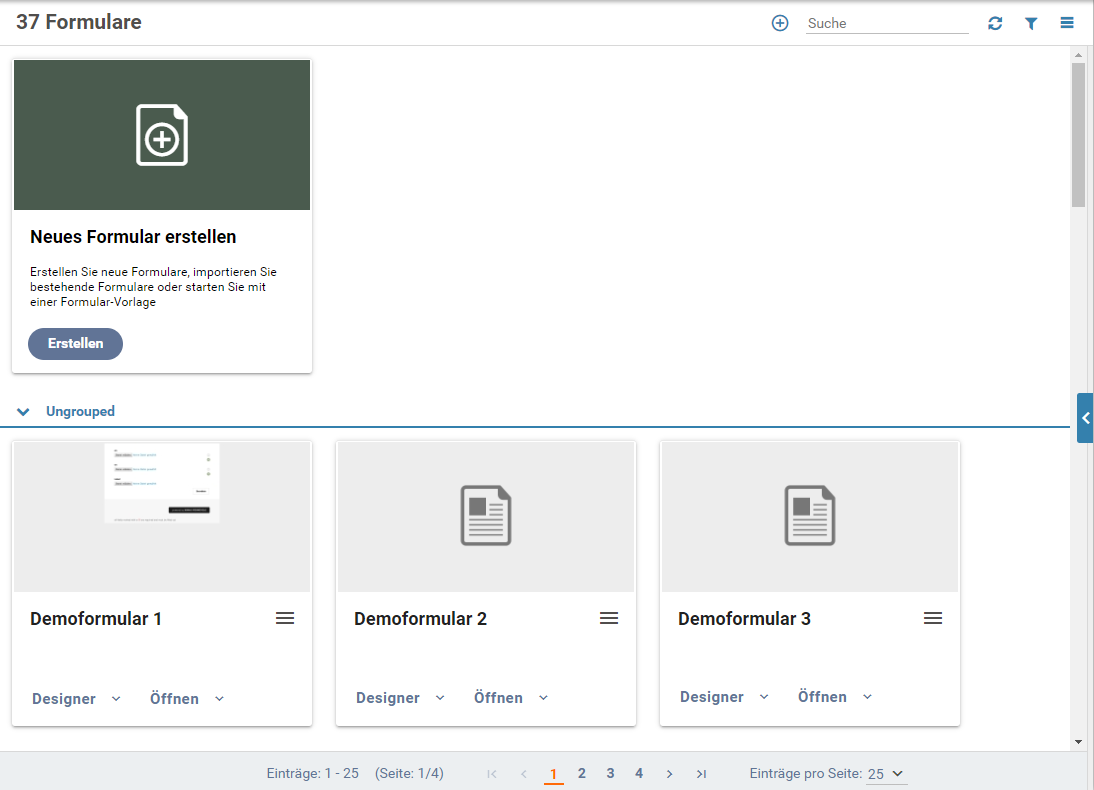Click the Demoformular 3 title
Screen dimensions: 1094x790
click(744, 619)
